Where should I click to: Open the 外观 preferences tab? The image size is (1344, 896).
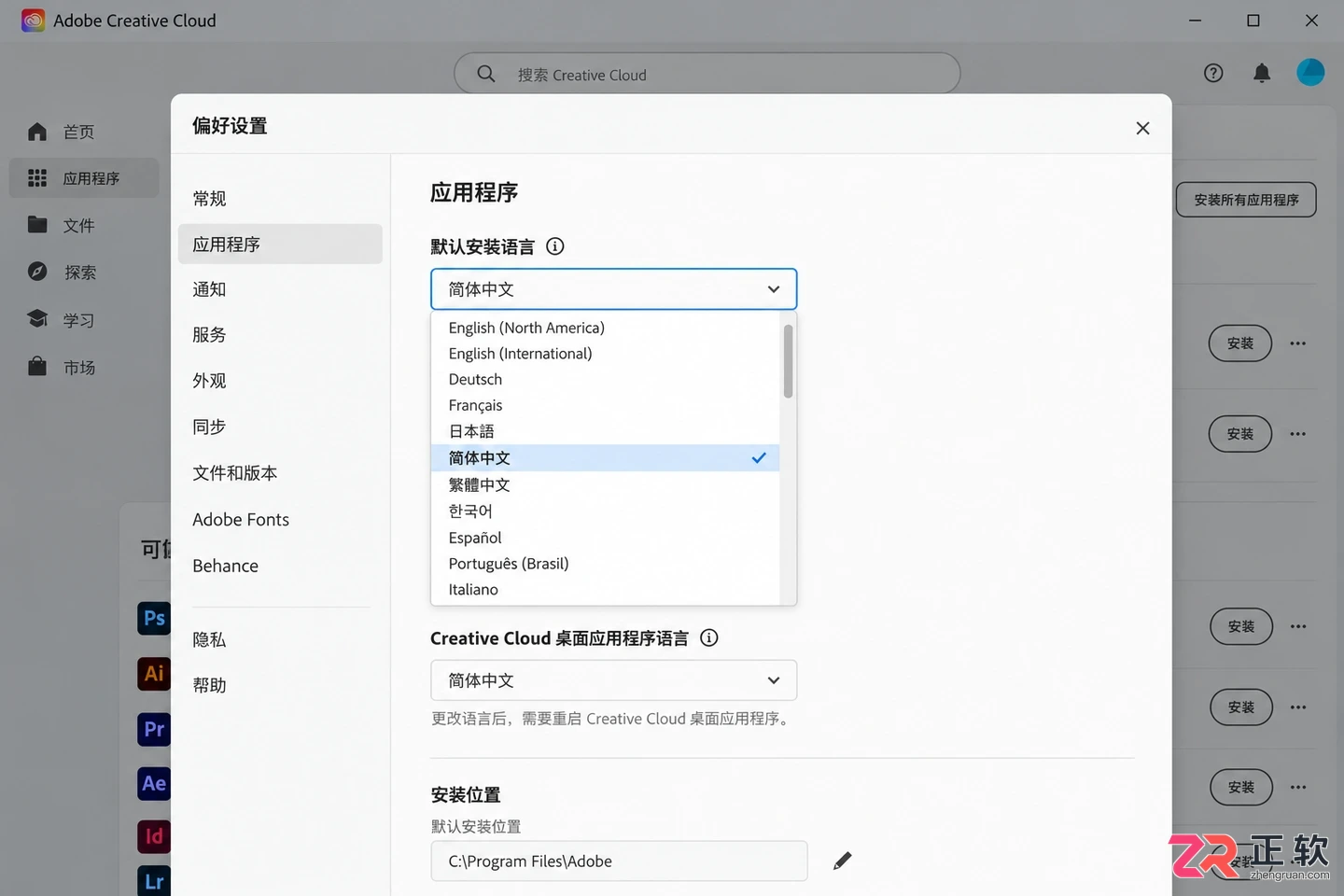click(280, 381)
